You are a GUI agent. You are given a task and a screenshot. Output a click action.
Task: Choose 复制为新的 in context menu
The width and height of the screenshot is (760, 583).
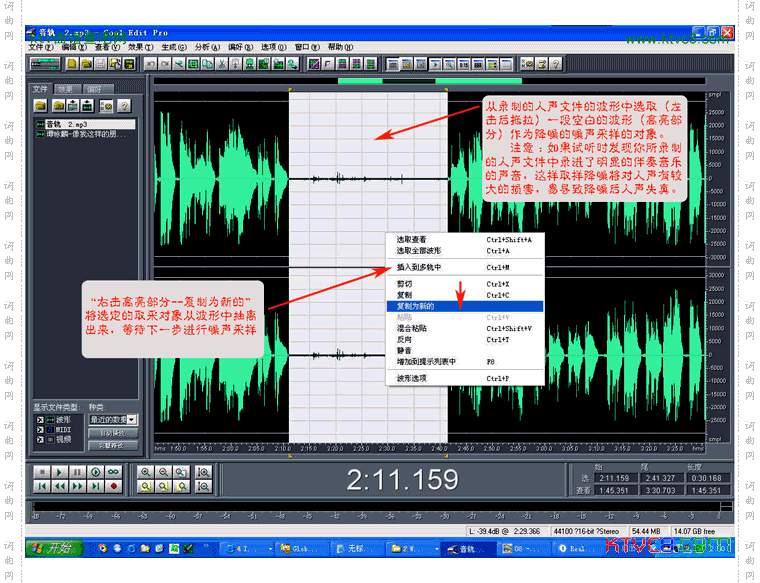465,306
